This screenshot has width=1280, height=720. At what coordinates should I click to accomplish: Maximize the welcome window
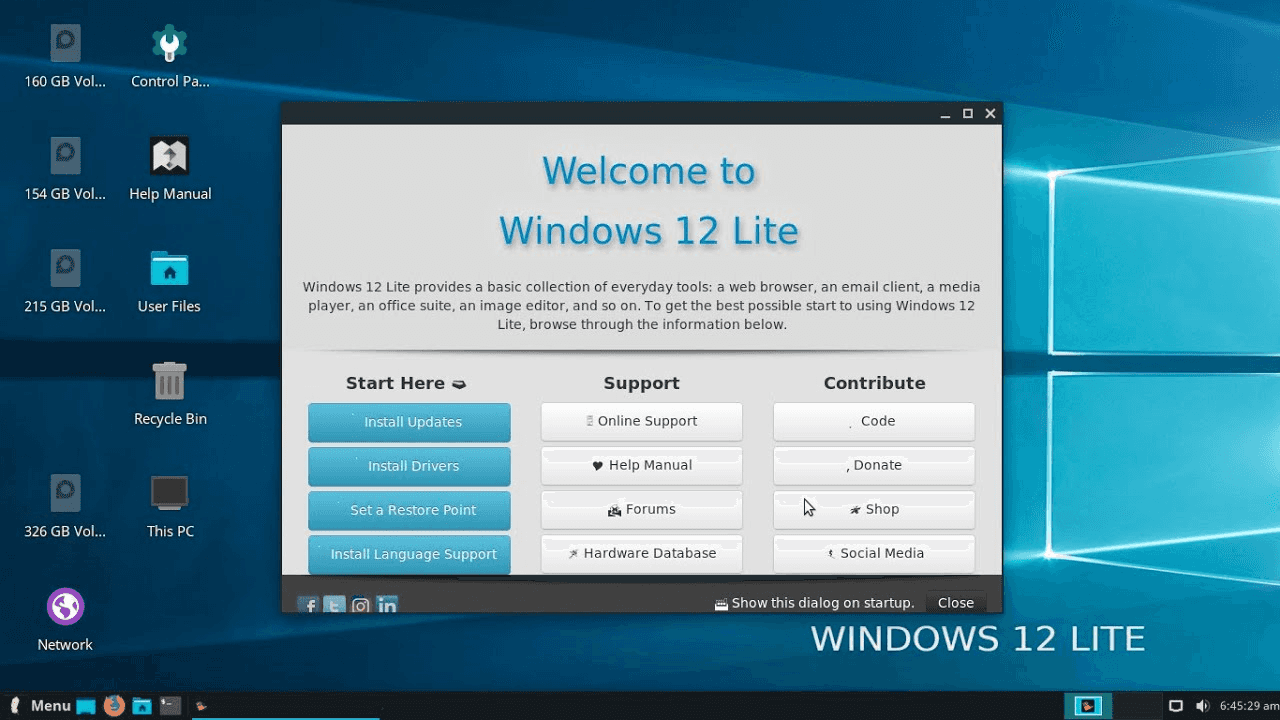pos(968,114)
